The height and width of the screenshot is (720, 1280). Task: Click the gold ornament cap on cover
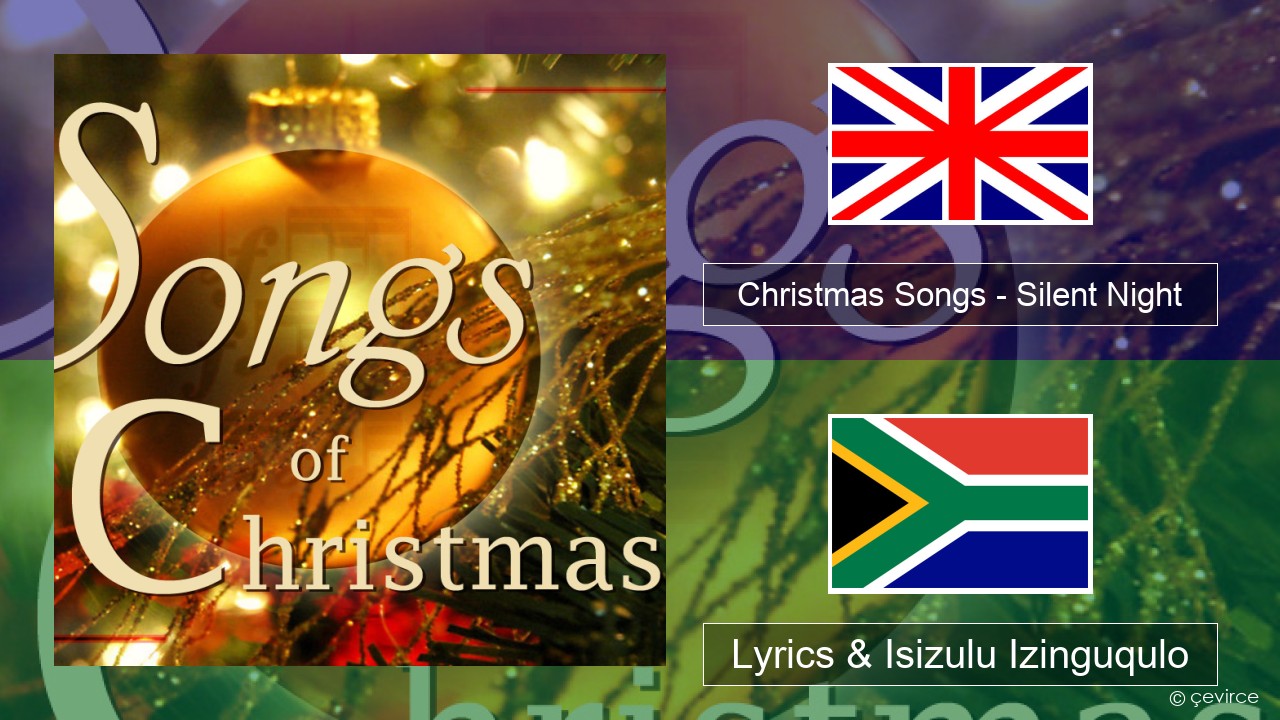tap(313, 113)
